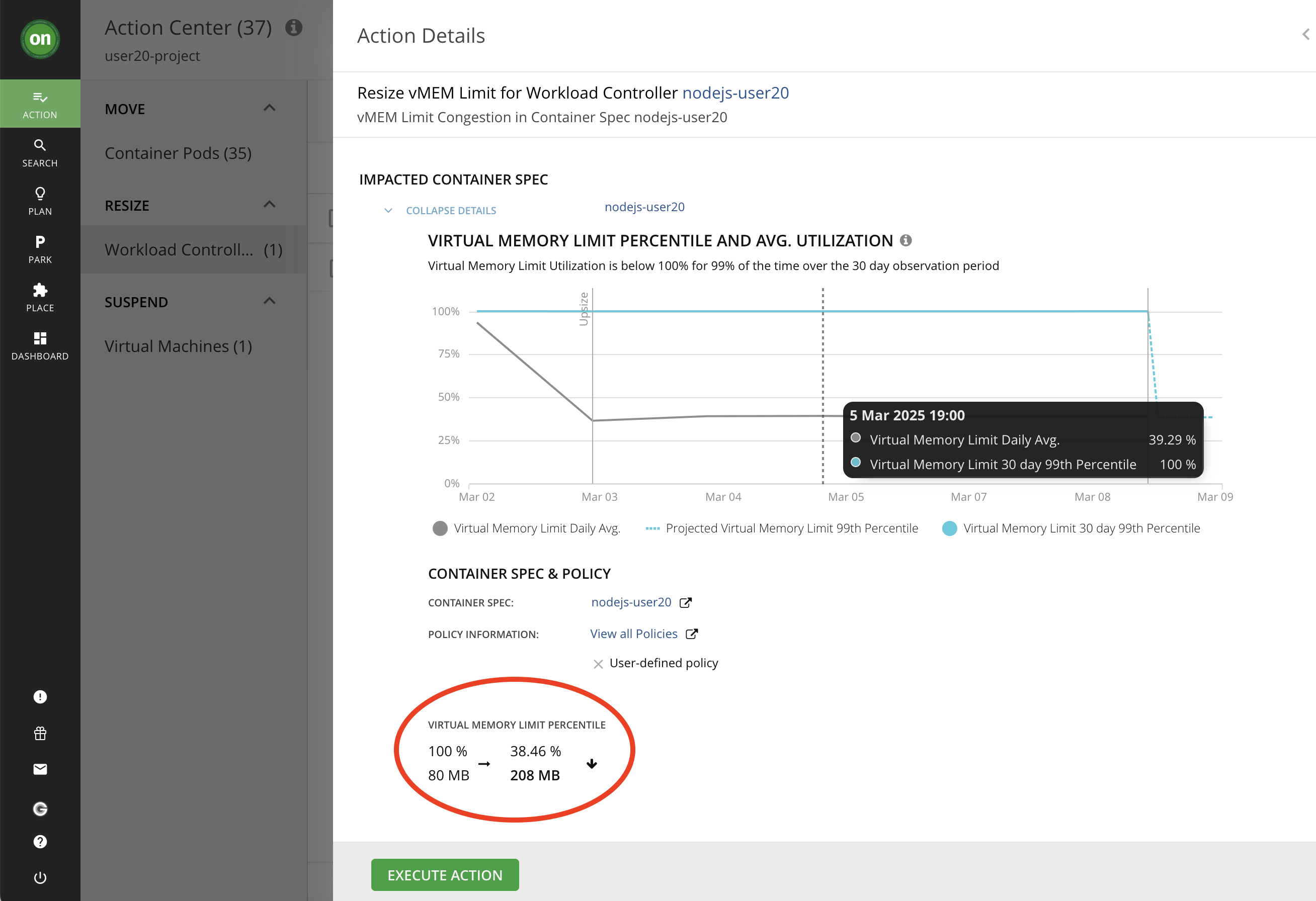Viewport: 1316px width, 901px height.
Task: Click the COLLAPSE DETAILS chevron
Action: coord(388,211)
